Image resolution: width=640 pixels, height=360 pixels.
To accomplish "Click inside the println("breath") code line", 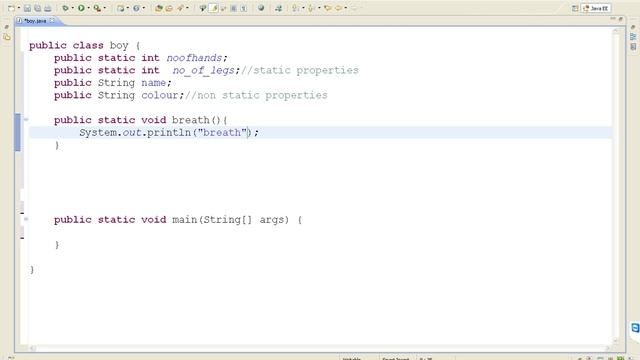I will pyautogui.click(x=169, y=133).
